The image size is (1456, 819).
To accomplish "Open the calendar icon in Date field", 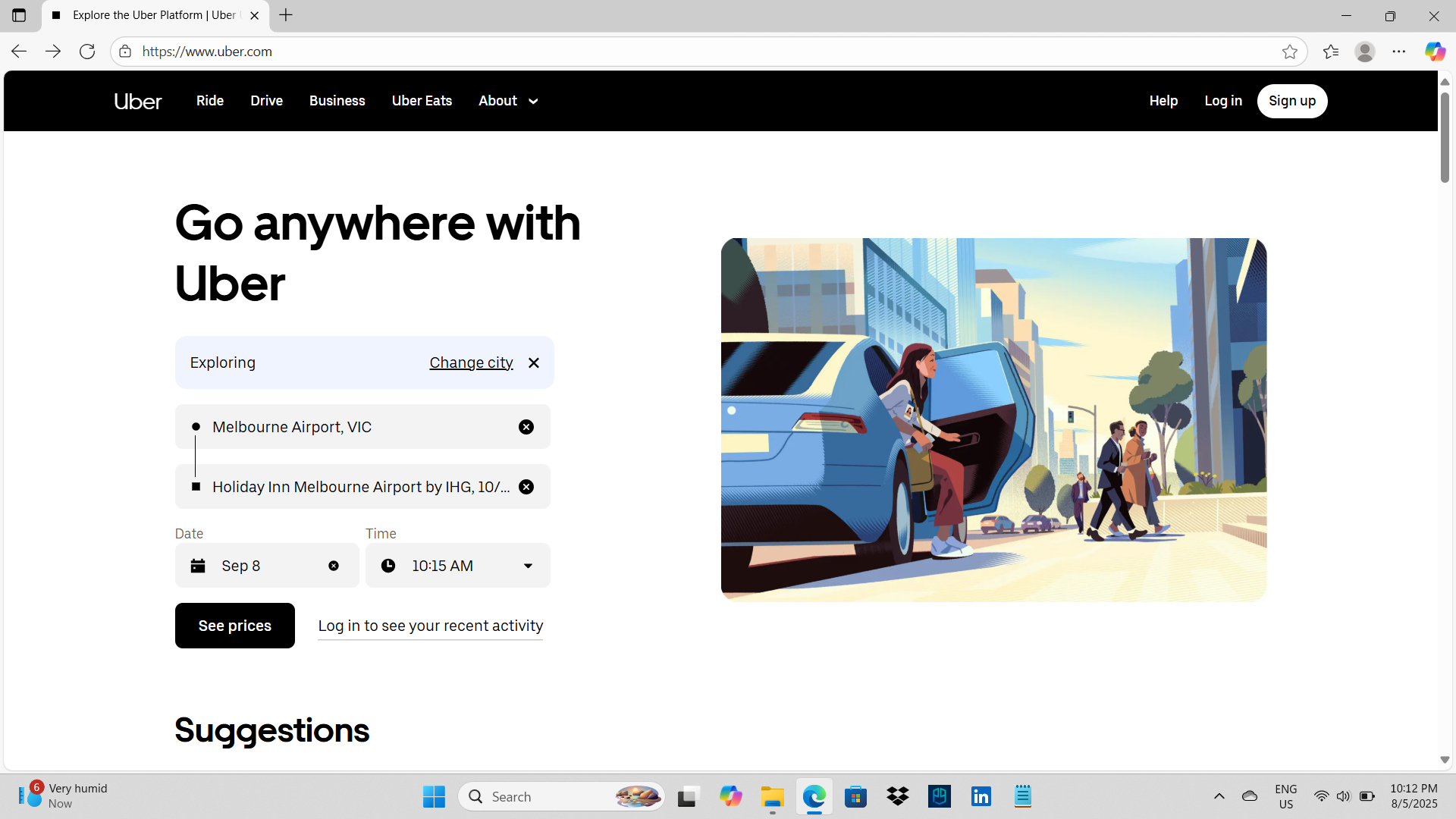I will pyautogui.click(x=198, y=566).
